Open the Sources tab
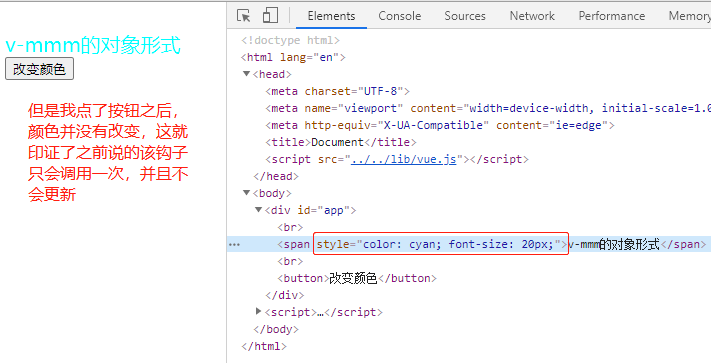The width and height of the screenshot is (711, 363). pyautogui.click(x=465, y=16)
